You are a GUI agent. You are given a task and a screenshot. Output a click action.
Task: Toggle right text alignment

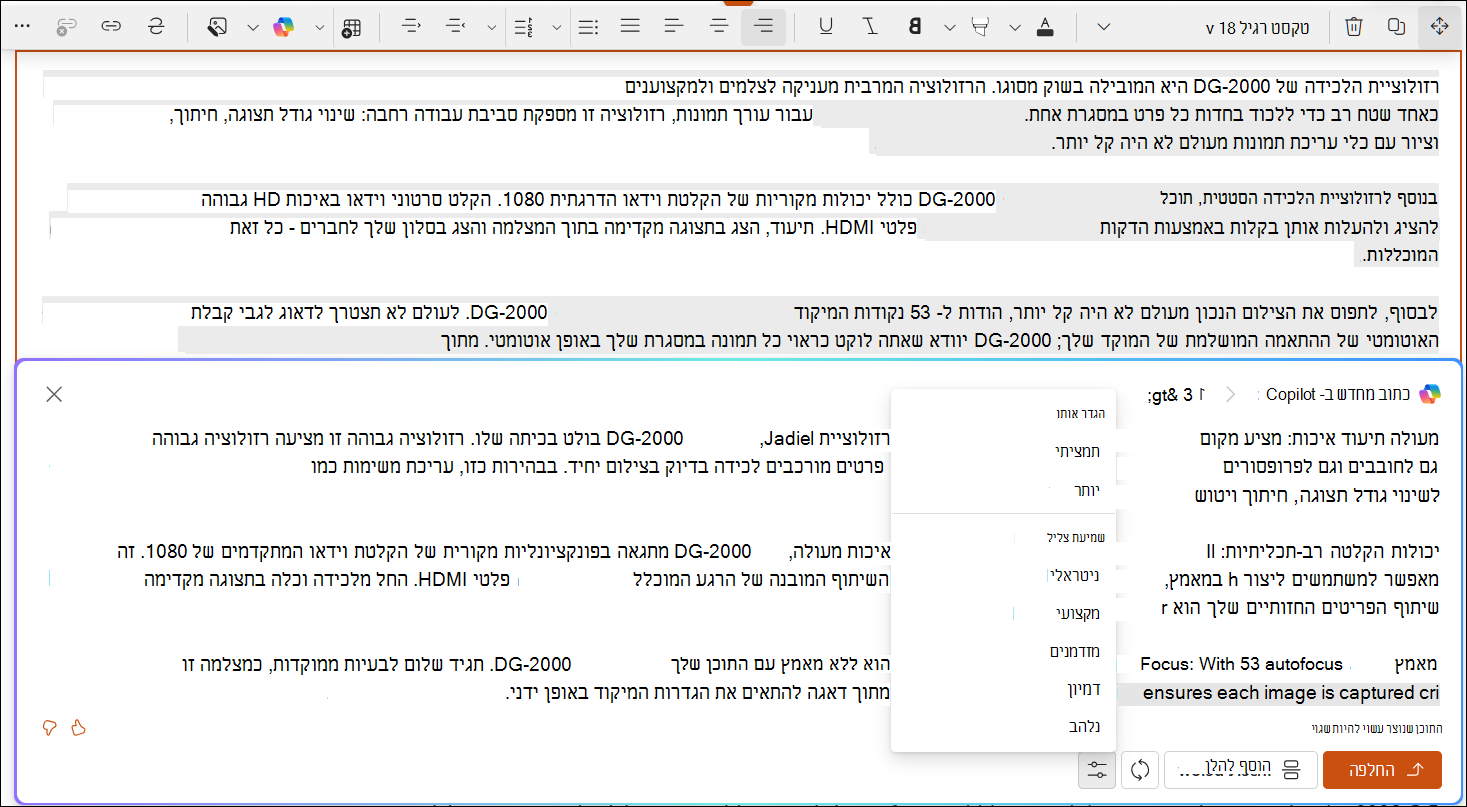tap(765, 27)
